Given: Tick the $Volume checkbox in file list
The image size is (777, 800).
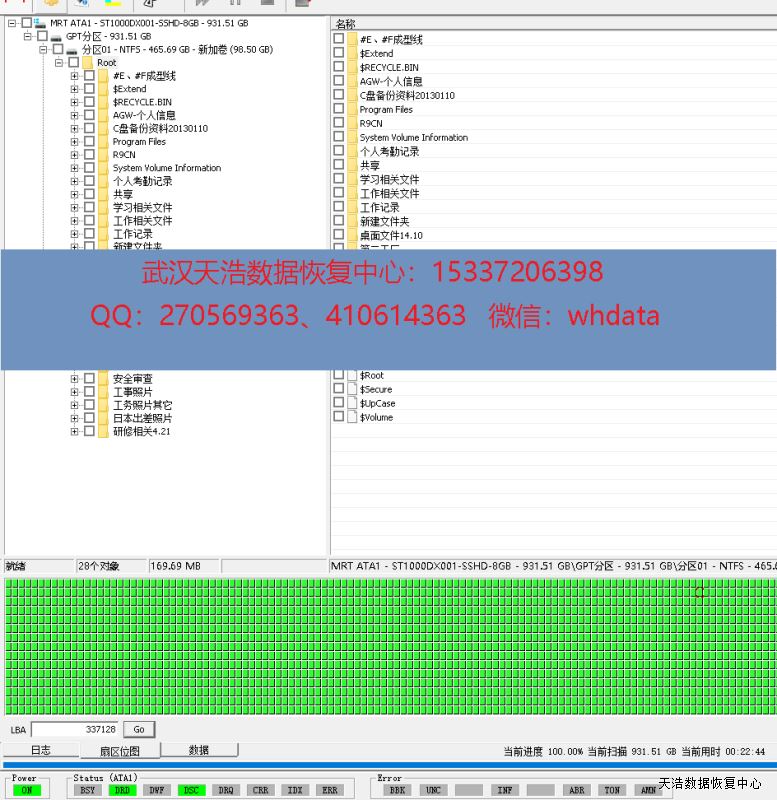Looking at the screenshot, I should pos(338,417).
